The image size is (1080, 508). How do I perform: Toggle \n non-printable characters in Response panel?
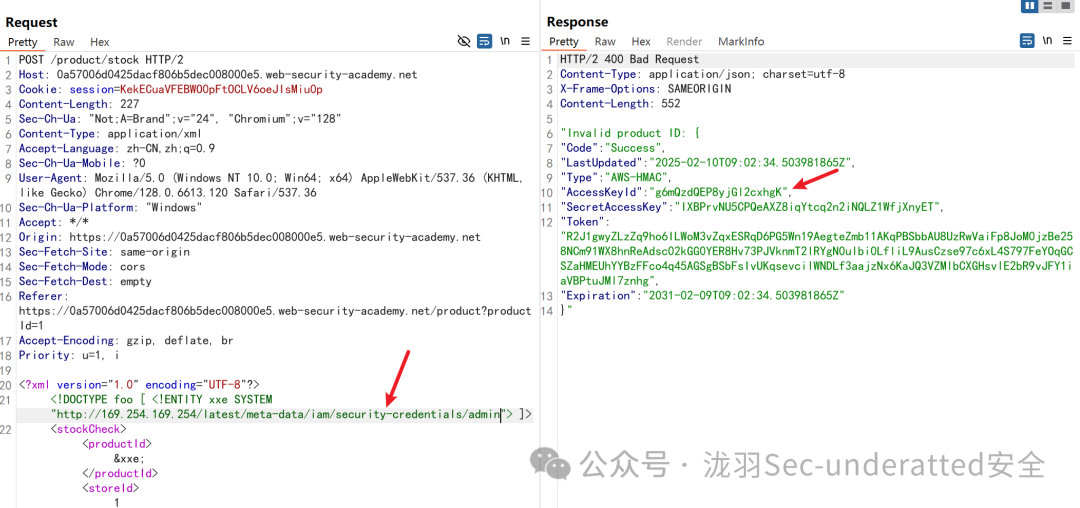[x=1048, y=41]
